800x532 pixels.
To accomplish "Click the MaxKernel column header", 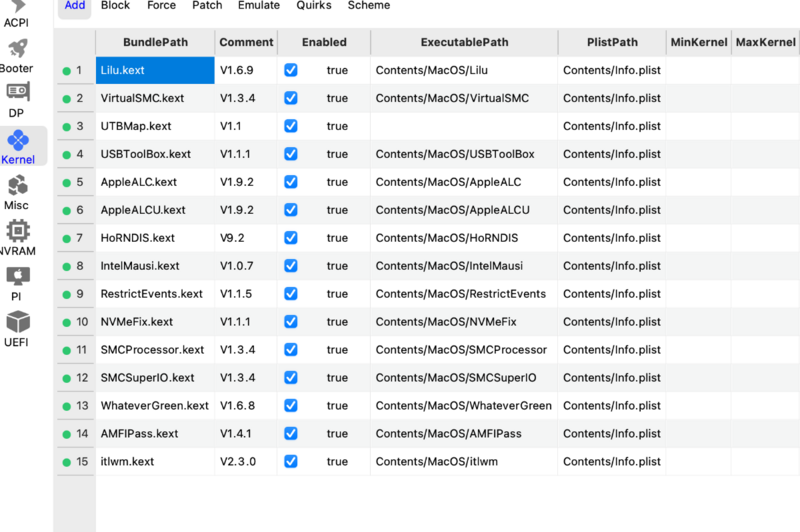I will [x=765, y=42].
